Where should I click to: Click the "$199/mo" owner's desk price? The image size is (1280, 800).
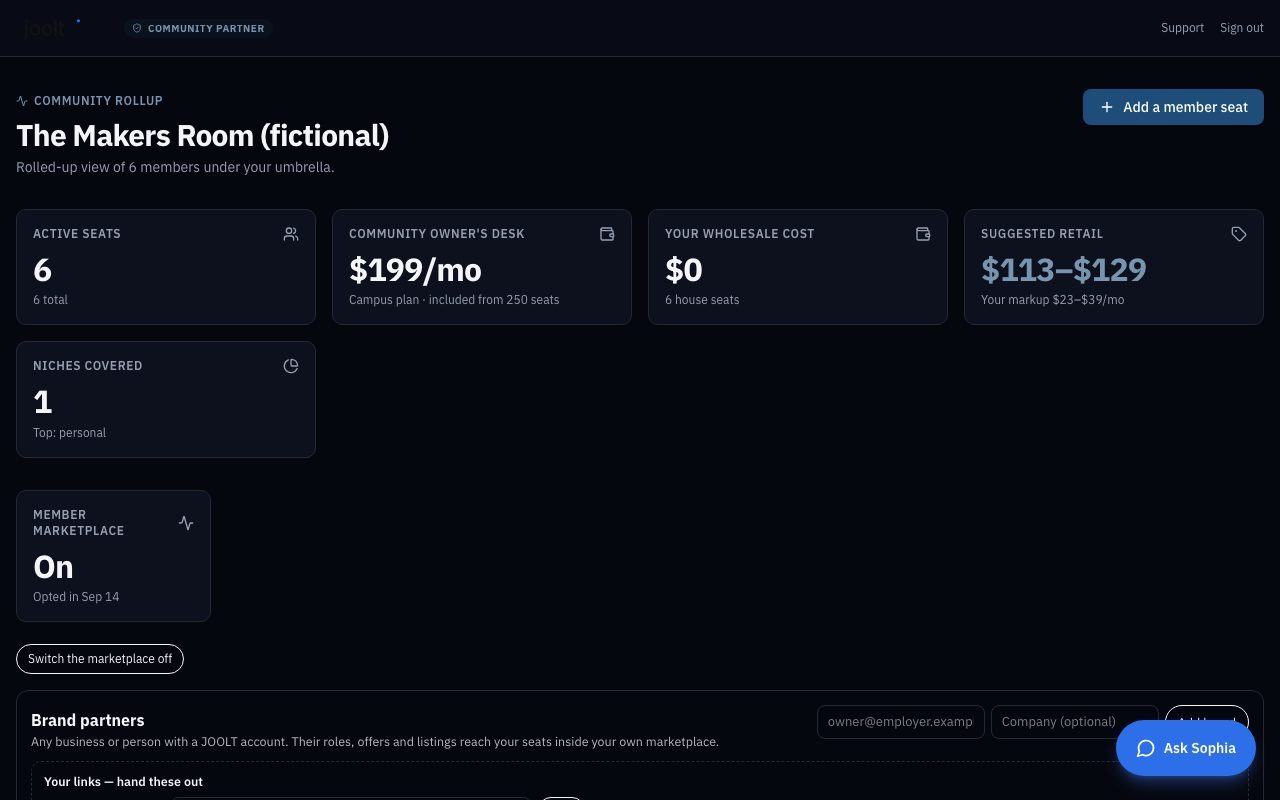coord(415,269)
